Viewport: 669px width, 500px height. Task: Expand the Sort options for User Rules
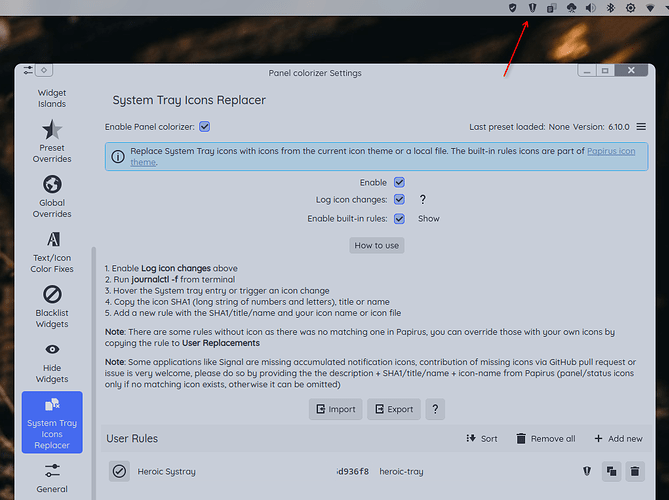tap(482, 439)
